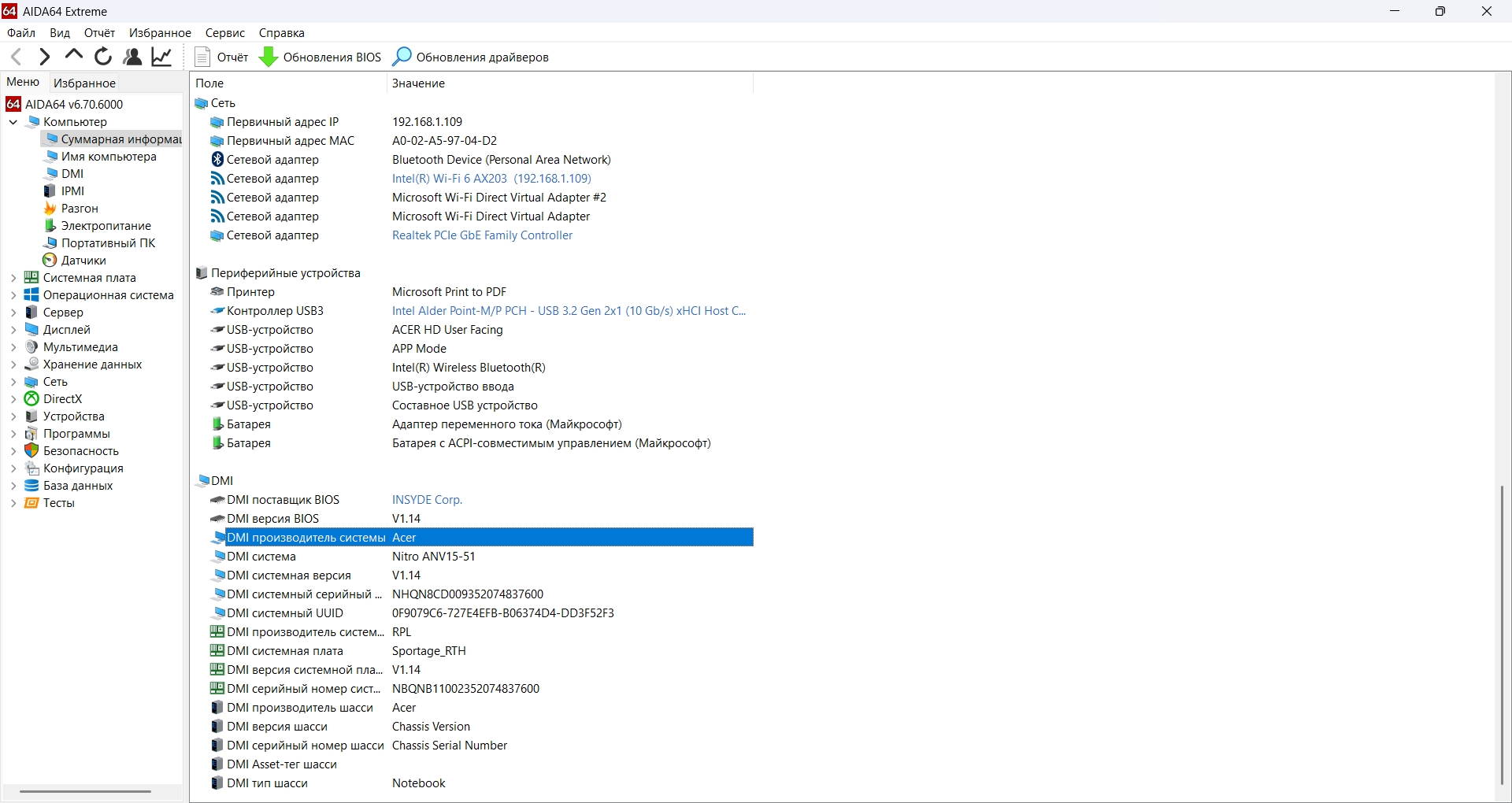Expand the Системная плата tree node
This screenshot has width=1512, height=803.
pyautogui.click(x=13, y=278)
